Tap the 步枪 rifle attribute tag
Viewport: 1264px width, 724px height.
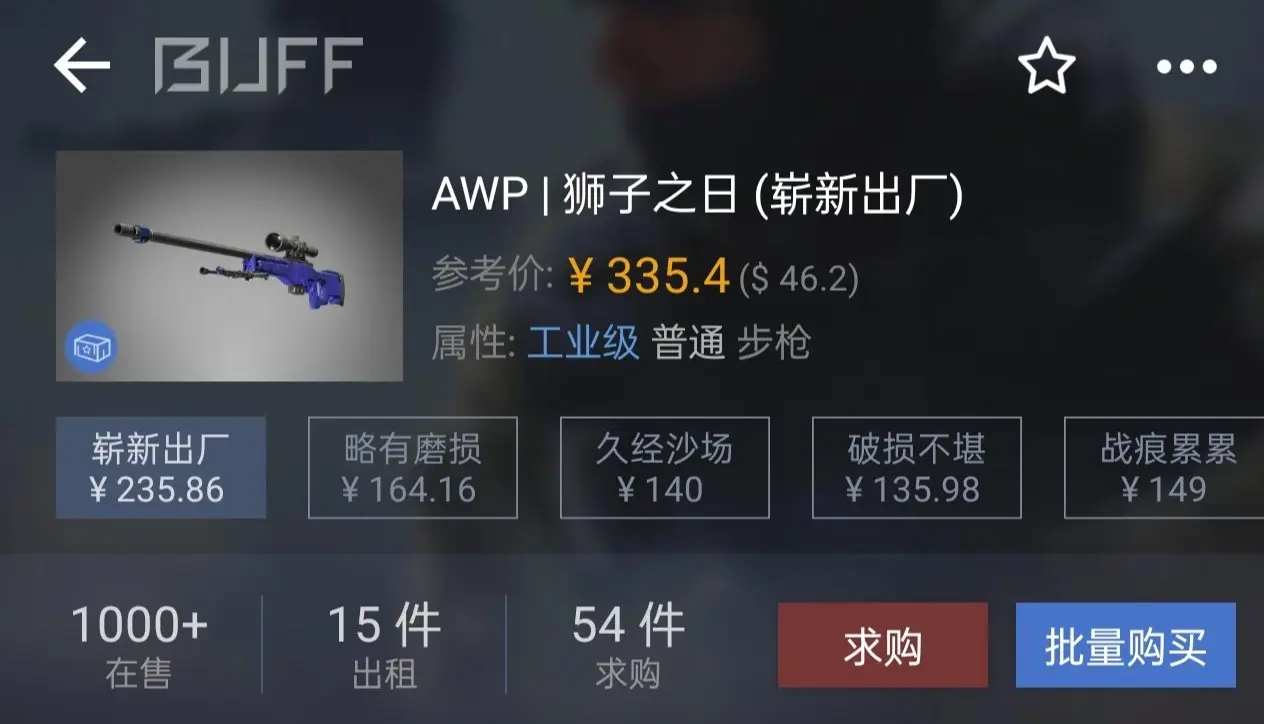coord(774,343)
